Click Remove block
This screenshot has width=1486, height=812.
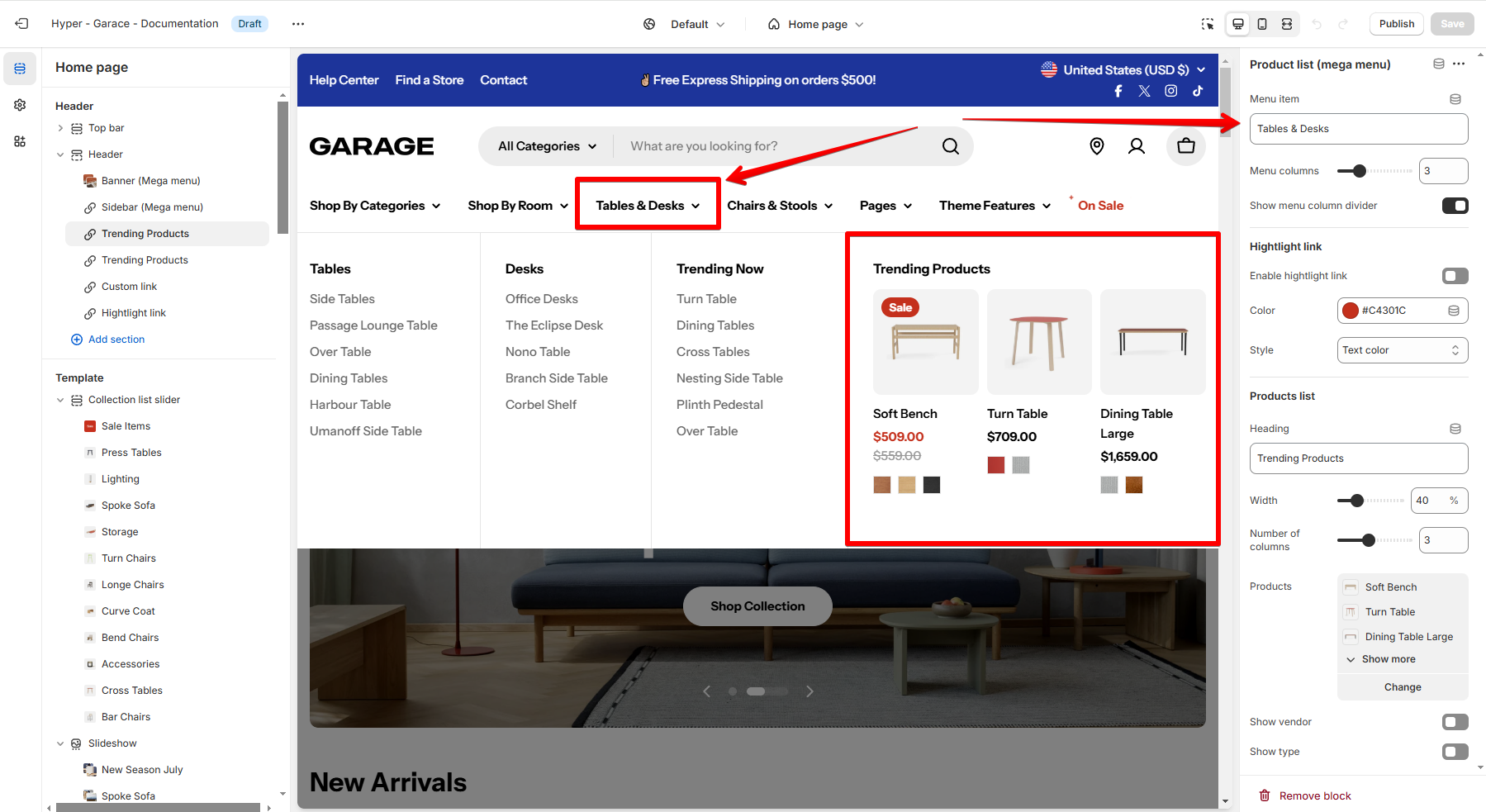pyautogui.click(x=1305, y=796)
